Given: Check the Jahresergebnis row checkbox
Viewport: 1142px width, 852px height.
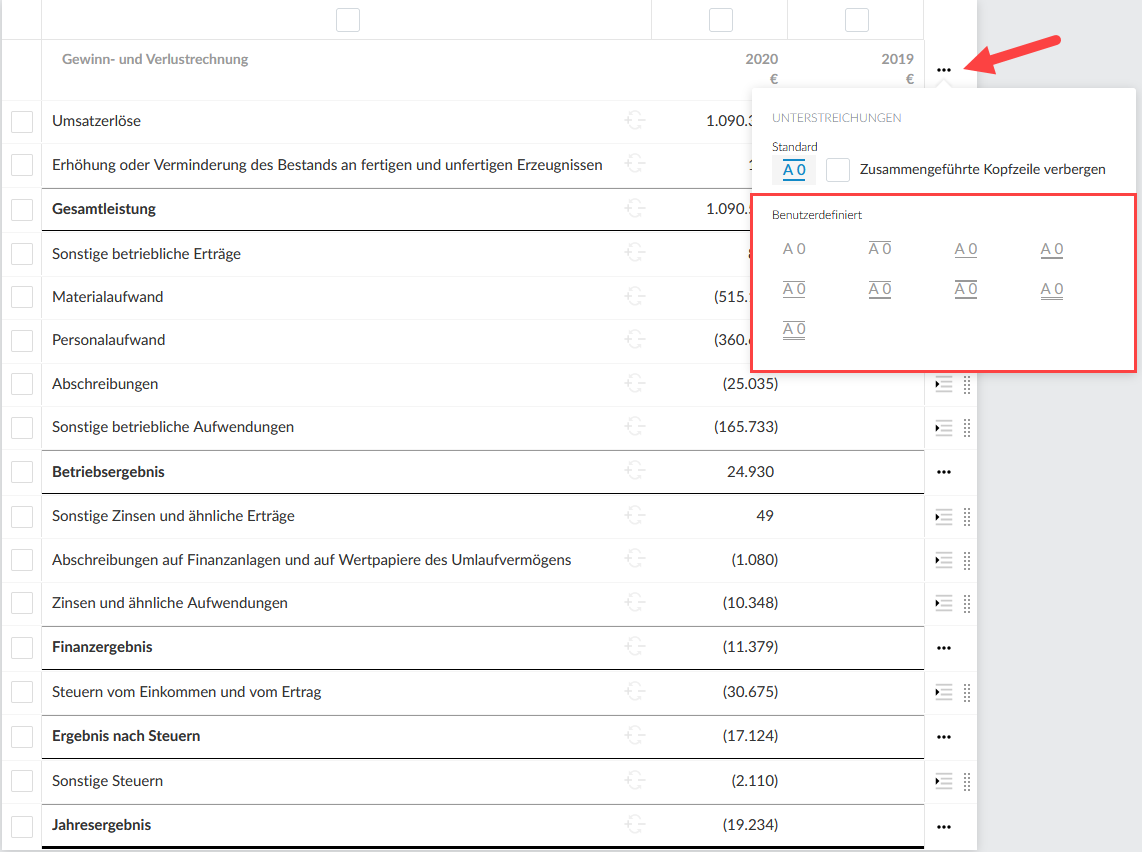Looking at the screenshot, I should pos(22,826).
